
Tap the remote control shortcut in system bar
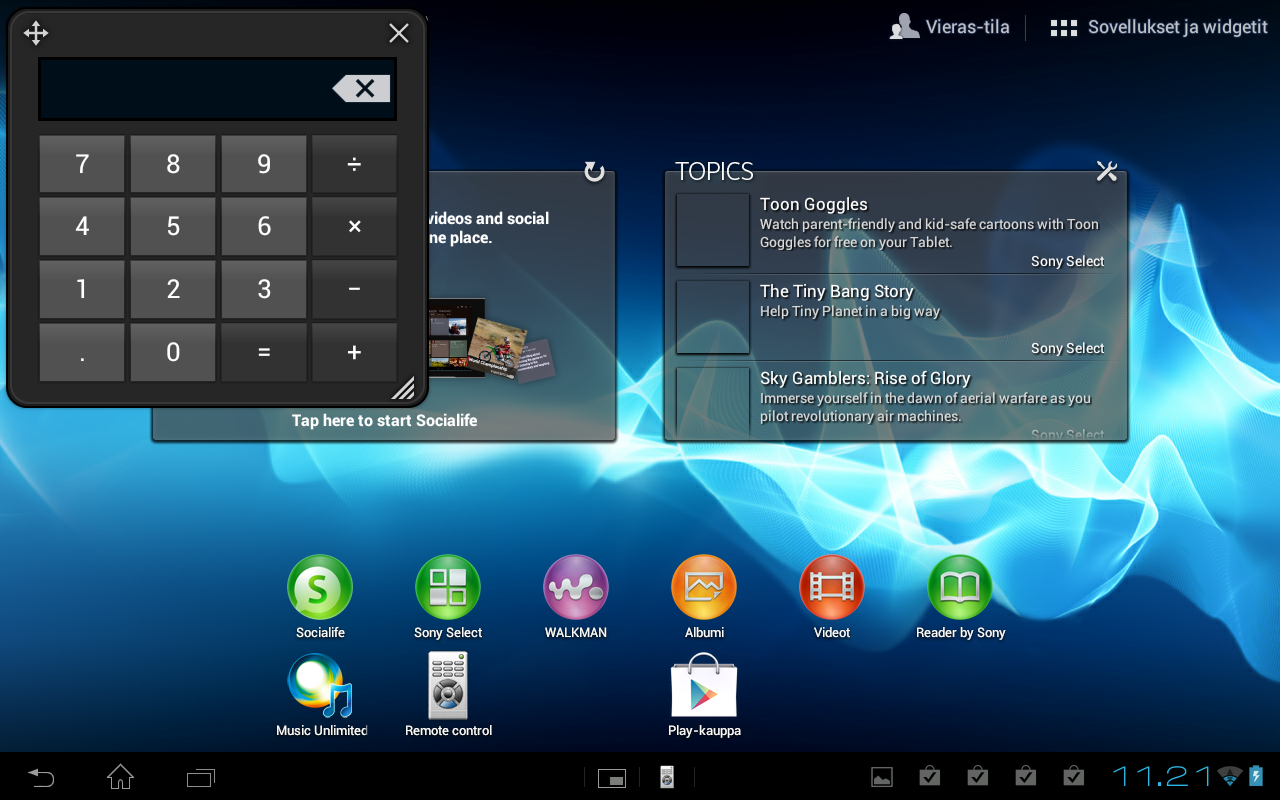[667, 777]
